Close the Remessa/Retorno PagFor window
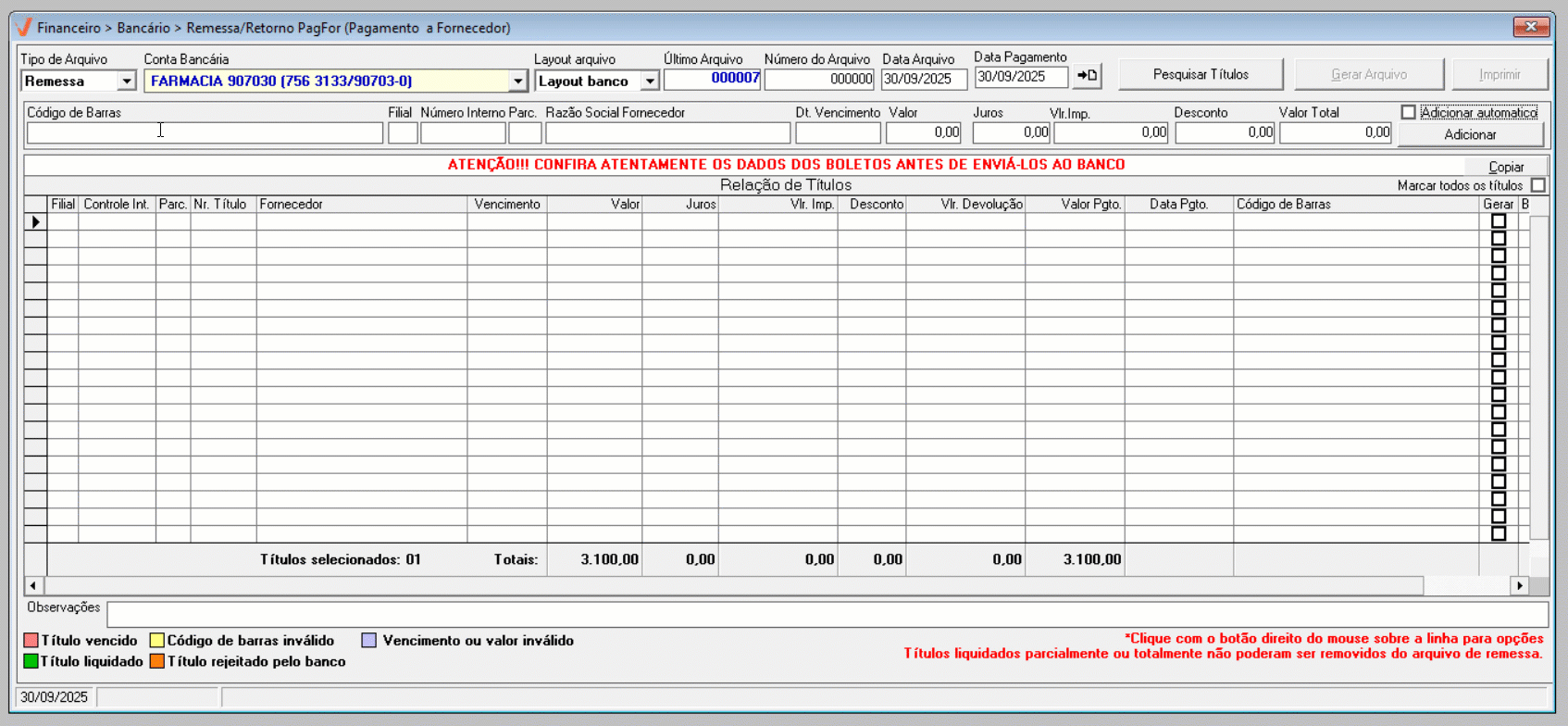 (1531, 27)
